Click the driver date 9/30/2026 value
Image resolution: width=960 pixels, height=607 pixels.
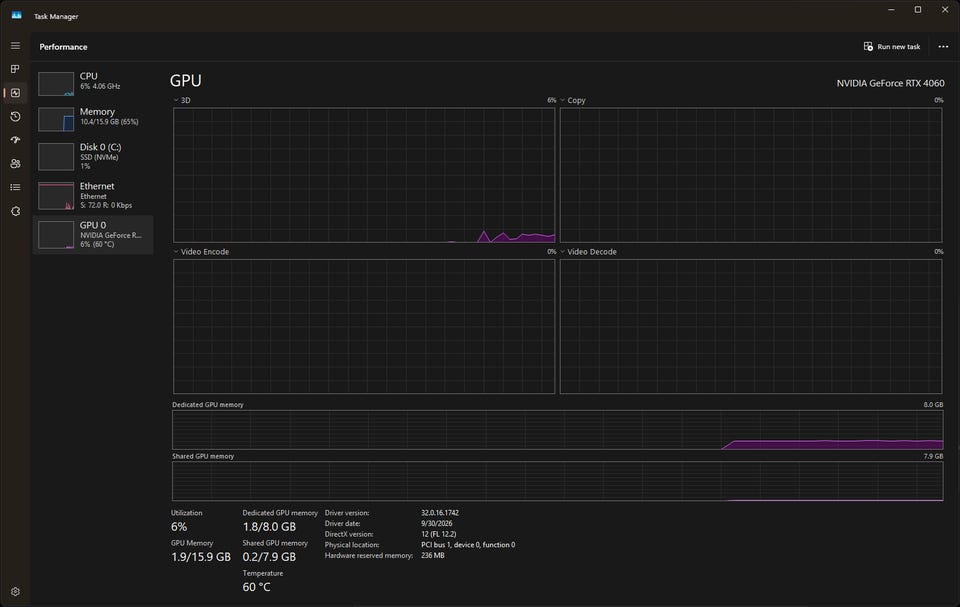click(437, 524)
